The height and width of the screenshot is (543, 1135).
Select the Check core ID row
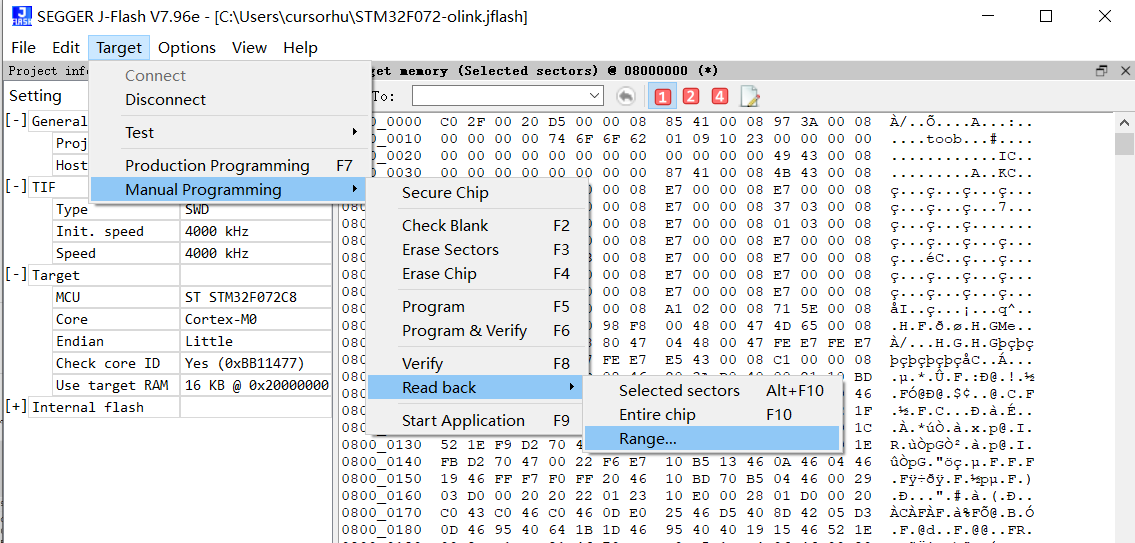191,363
